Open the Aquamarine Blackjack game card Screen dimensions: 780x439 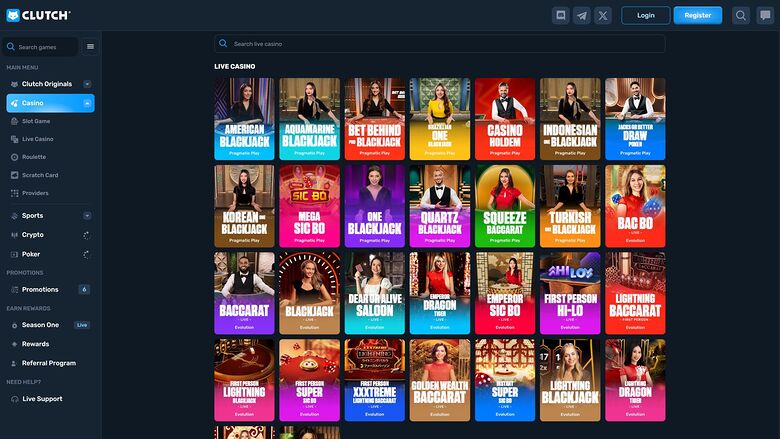tap(309, 119)
